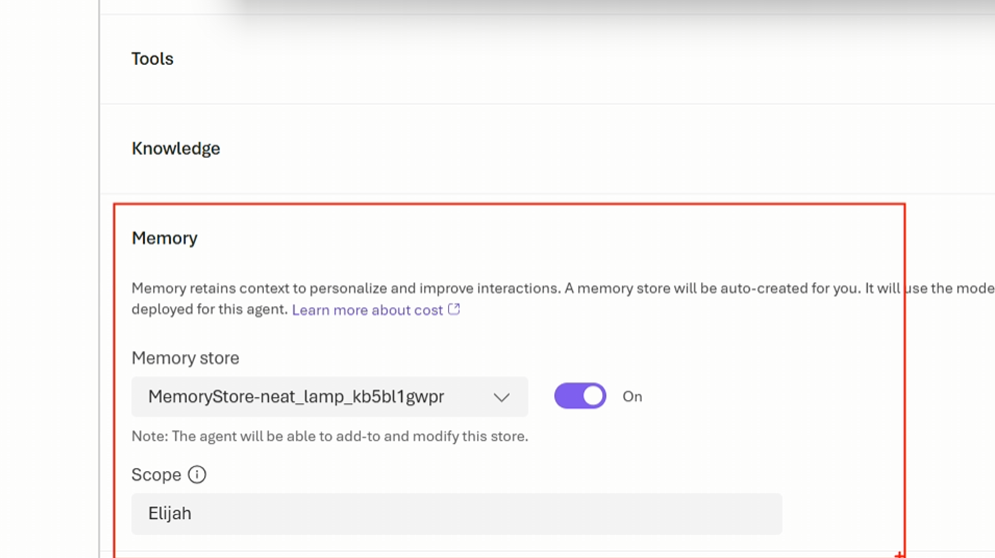Open the Learn more about cost link

(367, 310)
